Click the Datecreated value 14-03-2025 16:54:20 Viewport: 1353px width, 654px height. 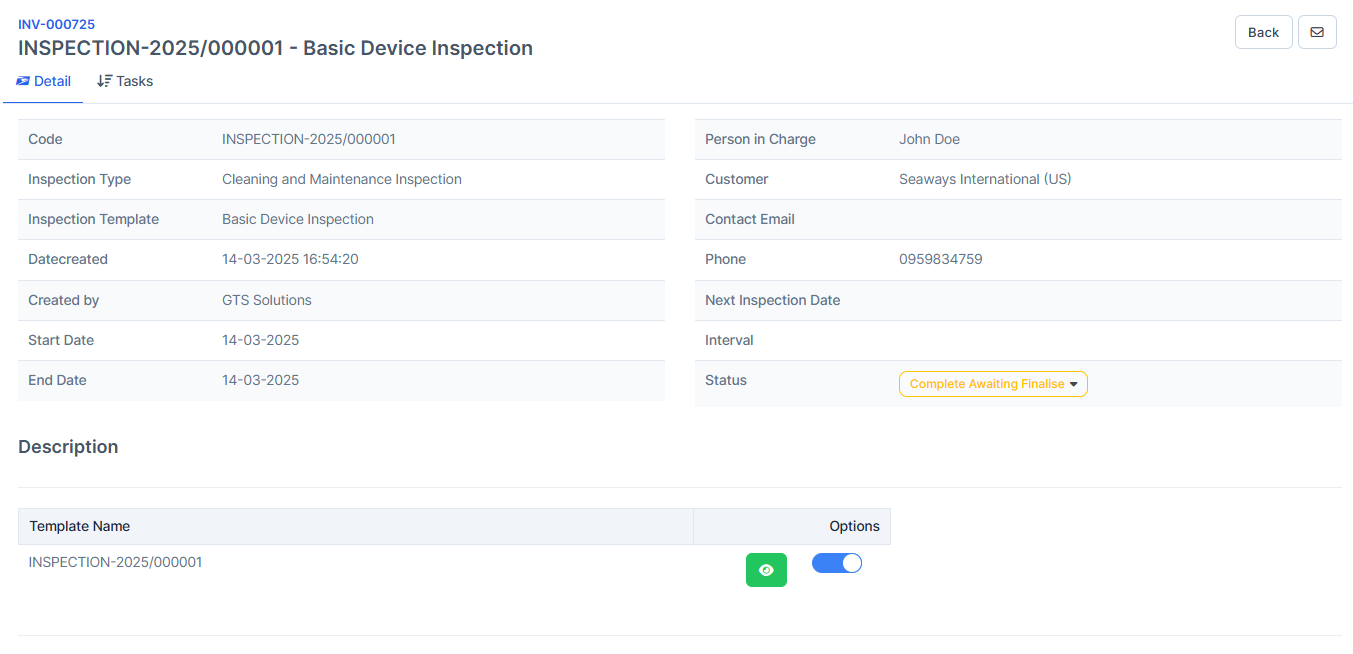[290, 259]
